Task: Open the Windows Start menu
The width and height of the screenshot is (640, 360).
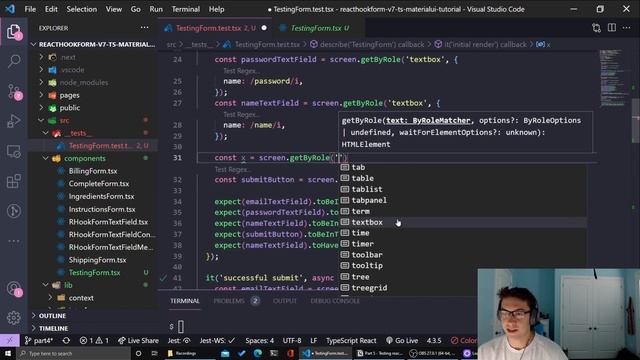Action: pos(8,353)
